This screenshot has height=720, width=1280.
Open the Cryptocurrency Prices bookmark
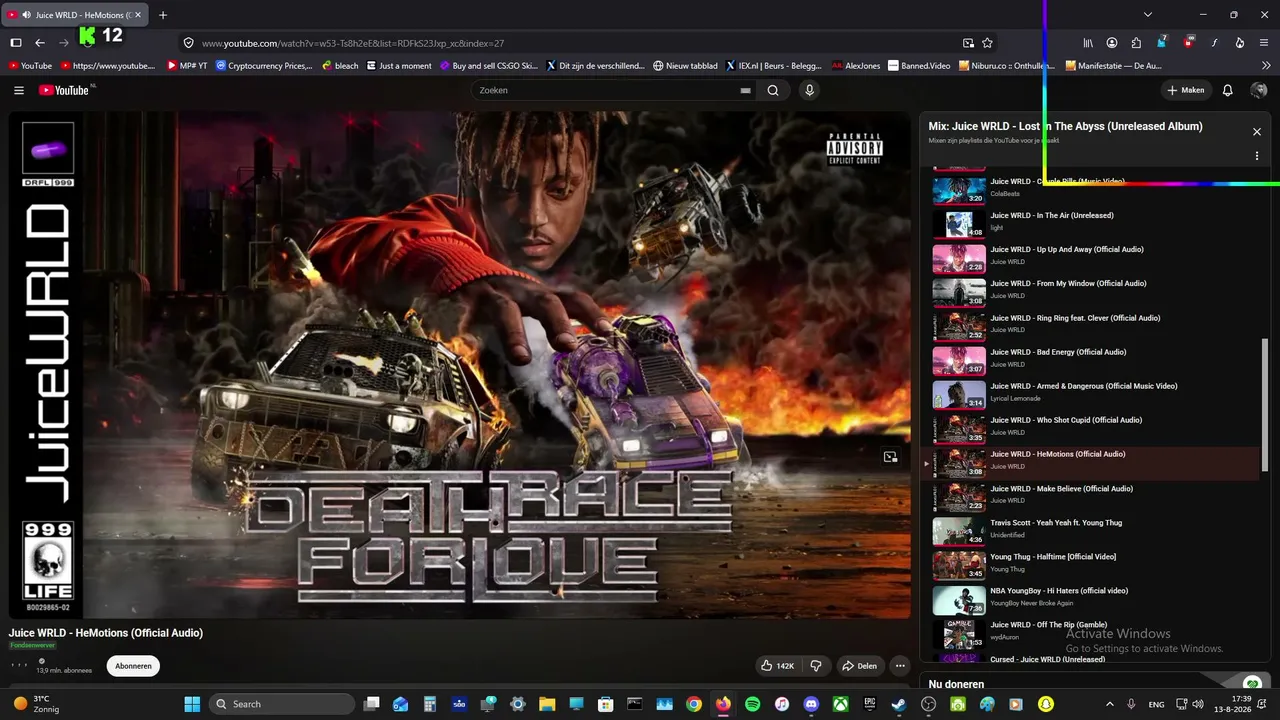pos(264,66)
